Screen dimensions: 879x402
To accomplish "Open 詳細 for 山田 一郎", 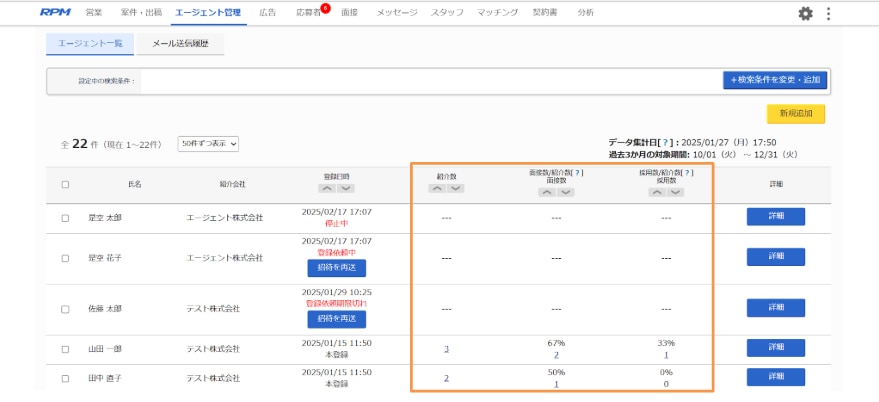I will 776,348.
